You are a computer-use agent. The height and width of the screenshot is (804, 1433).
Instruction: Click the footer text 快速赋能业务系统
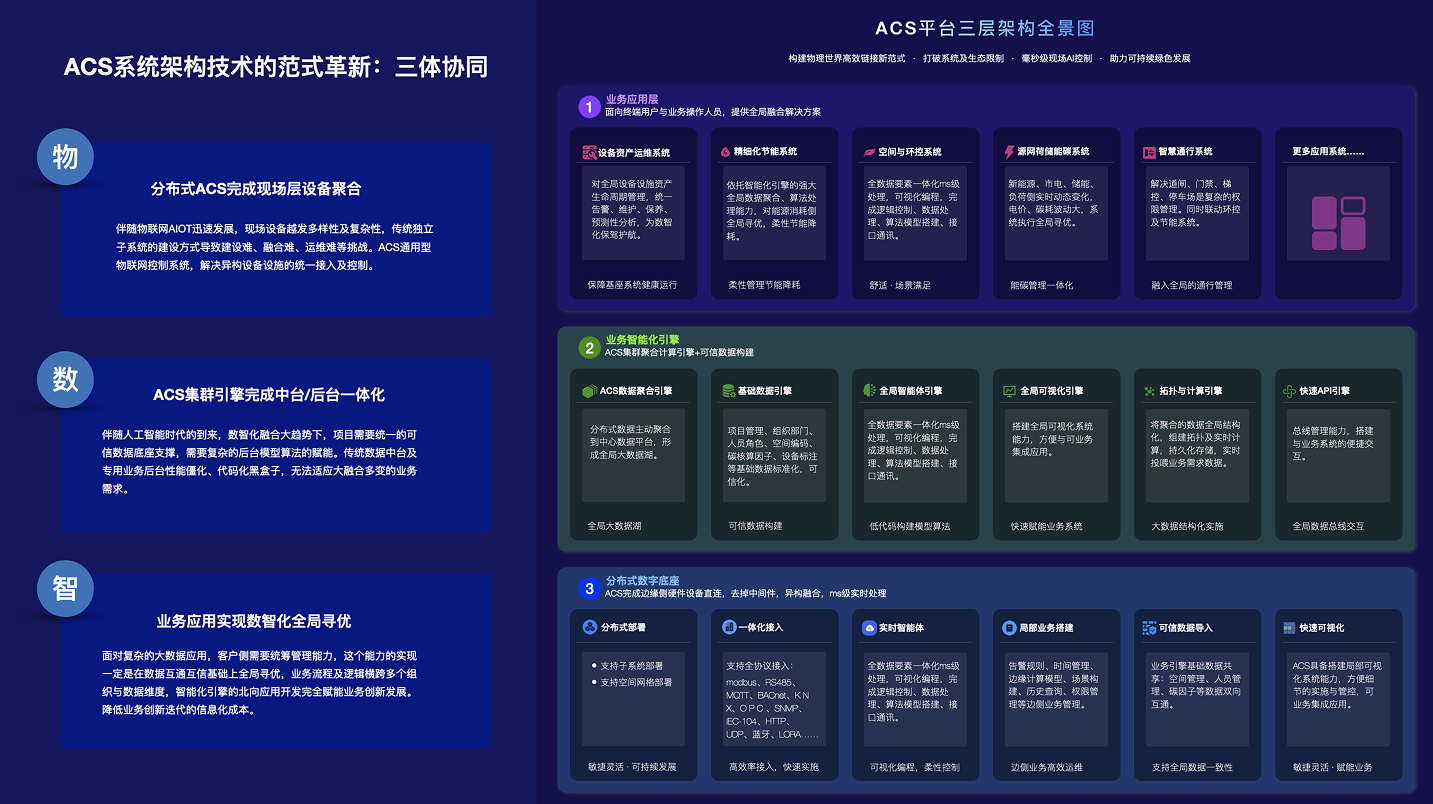click(1046, 526)
